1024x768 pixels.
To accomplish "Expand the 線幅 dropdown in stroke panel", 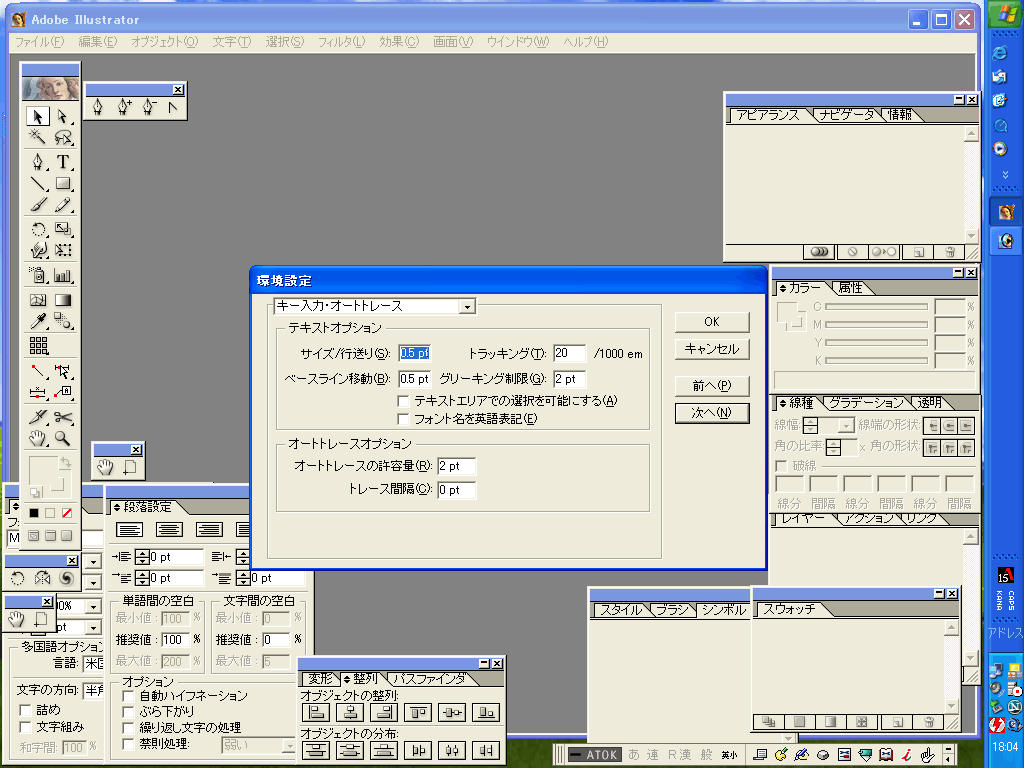I will [845, 425].
